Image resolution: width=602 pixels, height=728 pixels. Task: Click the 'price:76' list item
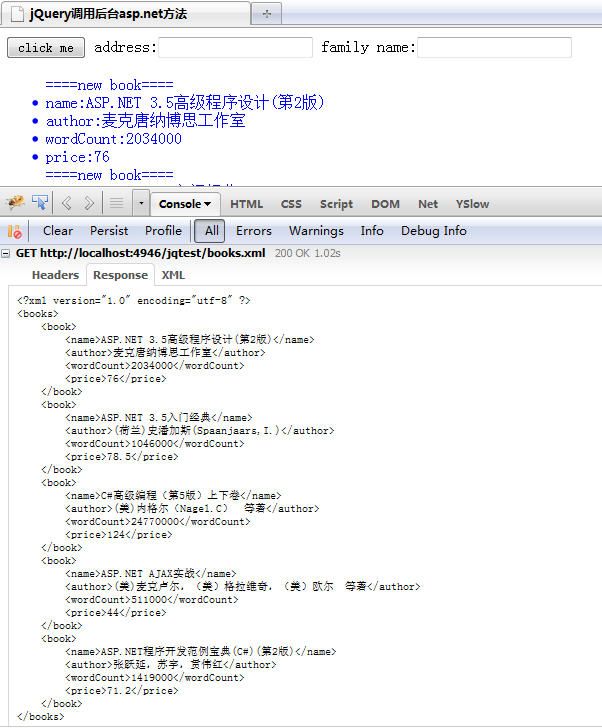(77, 157)
